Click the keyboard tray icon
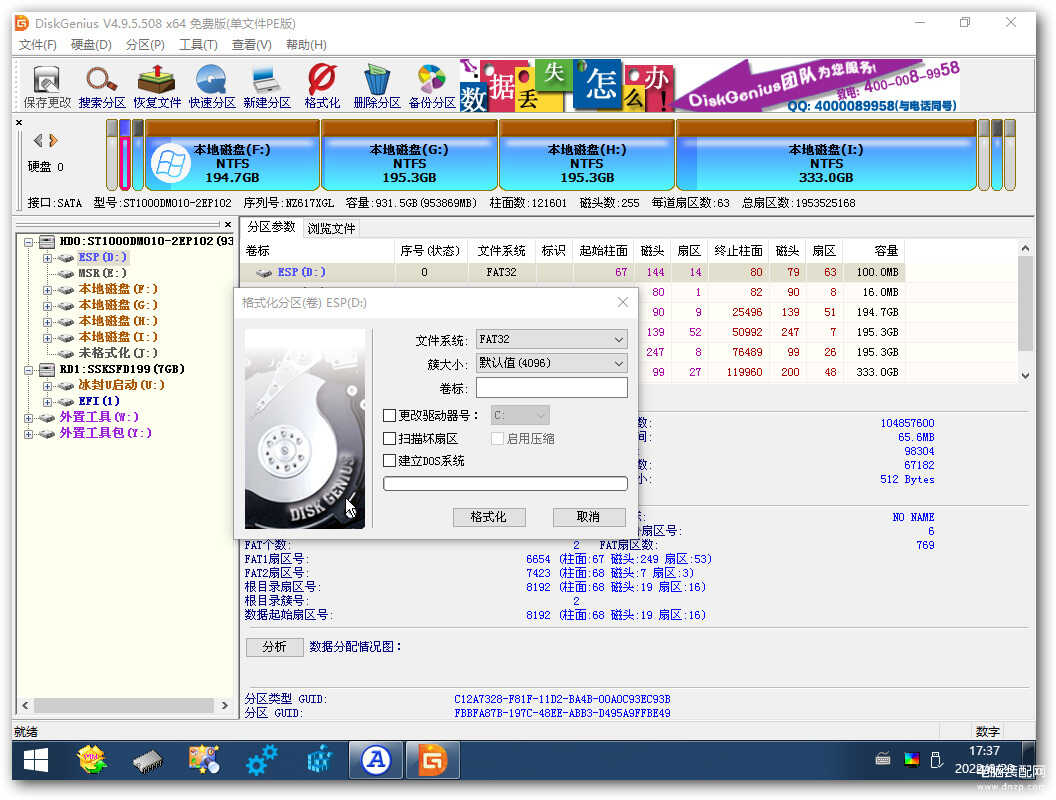The image size is (1056, 800). tap(883, 760)
